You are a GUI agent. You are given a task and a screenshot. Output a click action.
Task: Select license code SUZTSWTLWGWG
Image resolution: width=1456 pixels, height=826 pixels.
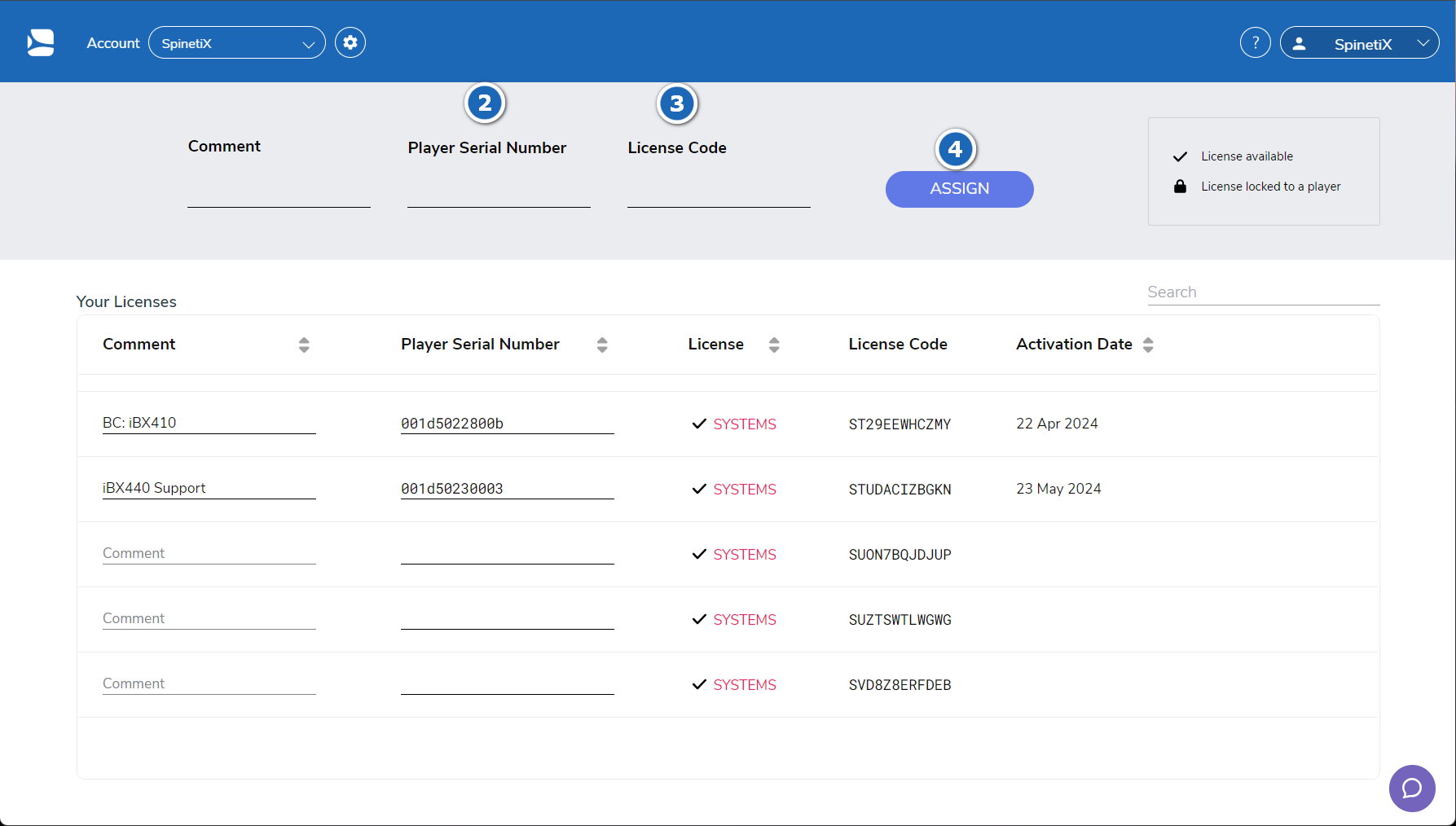pos(900,620)
